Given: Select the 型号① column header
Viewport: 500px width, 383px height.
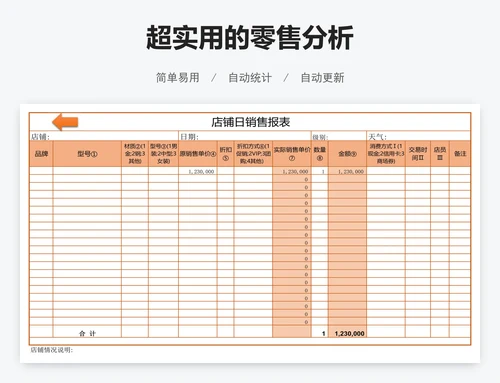Looking at the screenshot, I should click(87, 154).
